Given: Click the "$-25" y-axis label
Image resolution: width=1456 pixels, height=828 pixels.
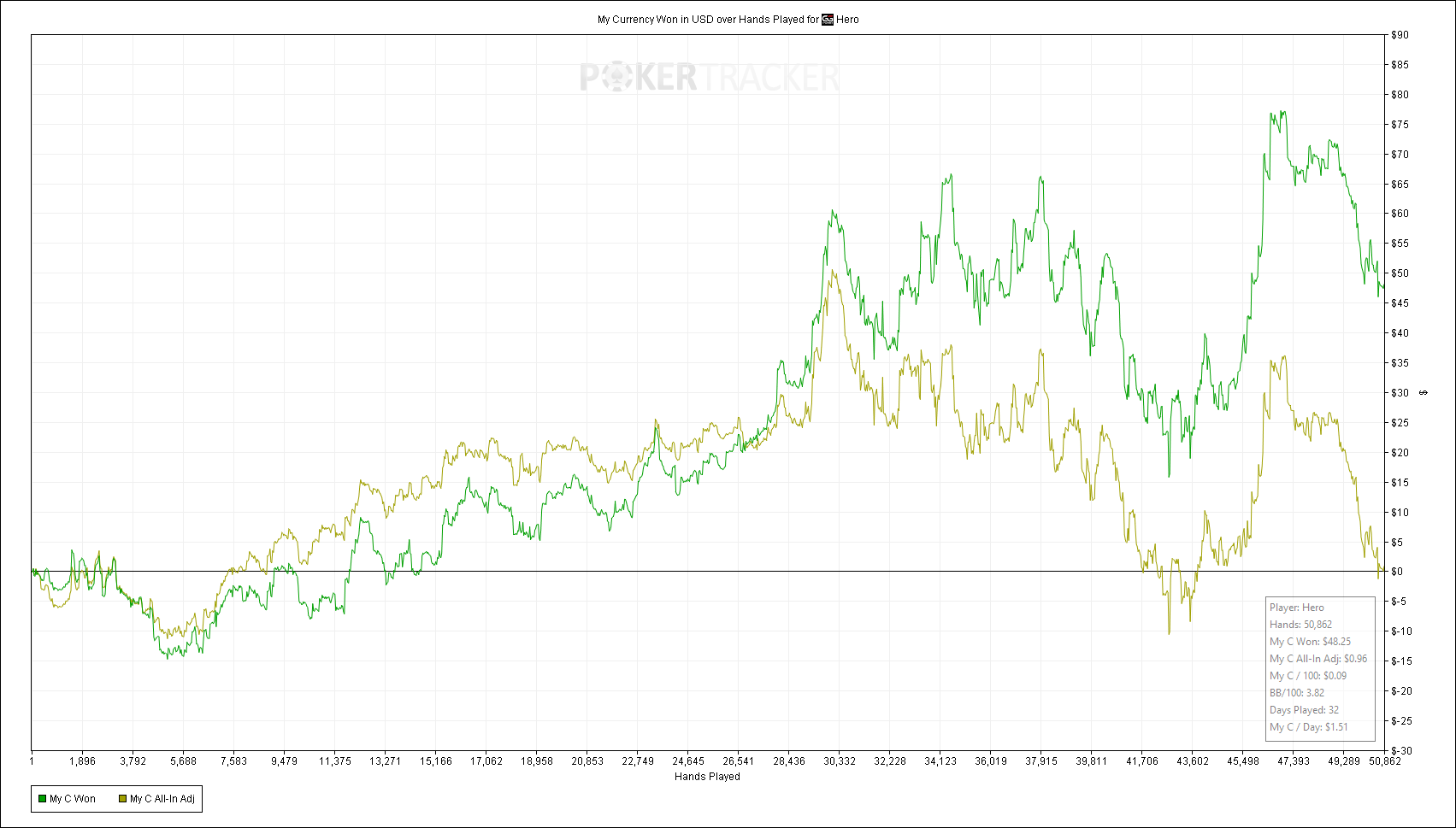Looking at the screenshot, I should pos(1401,721).
